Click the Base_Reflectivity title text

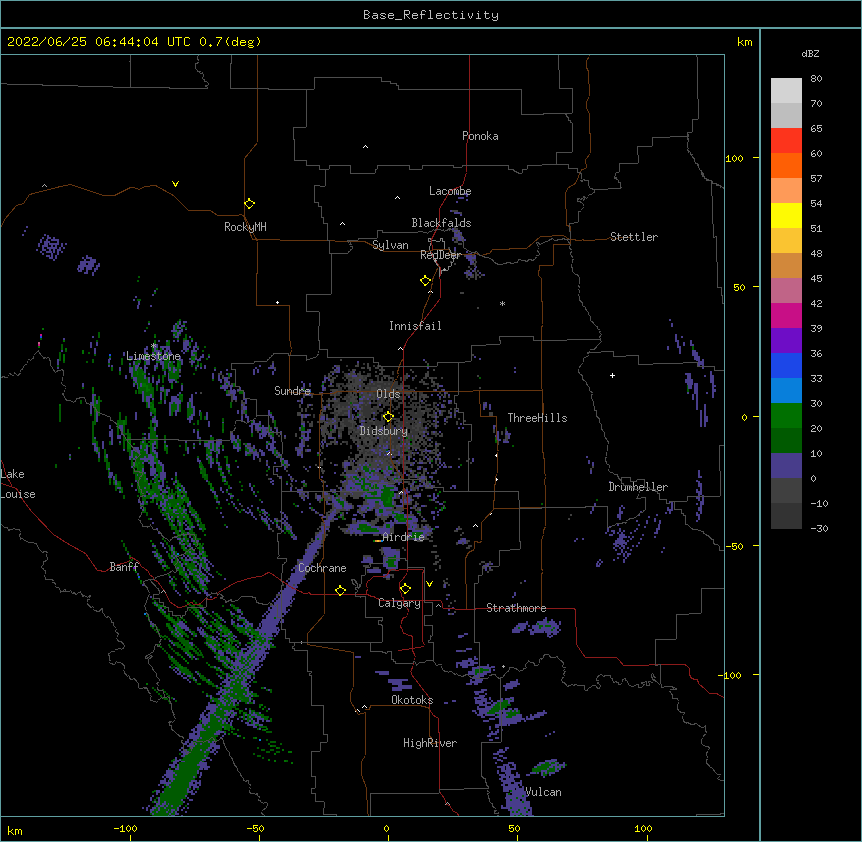[x=431, y=15]
